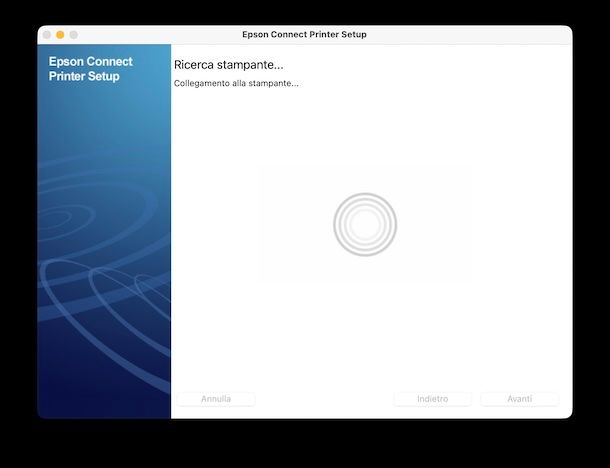Screen dimensions: 610x468
Task: Click the 'Ricerca stampante...' heading
Action: click(229, 65)
